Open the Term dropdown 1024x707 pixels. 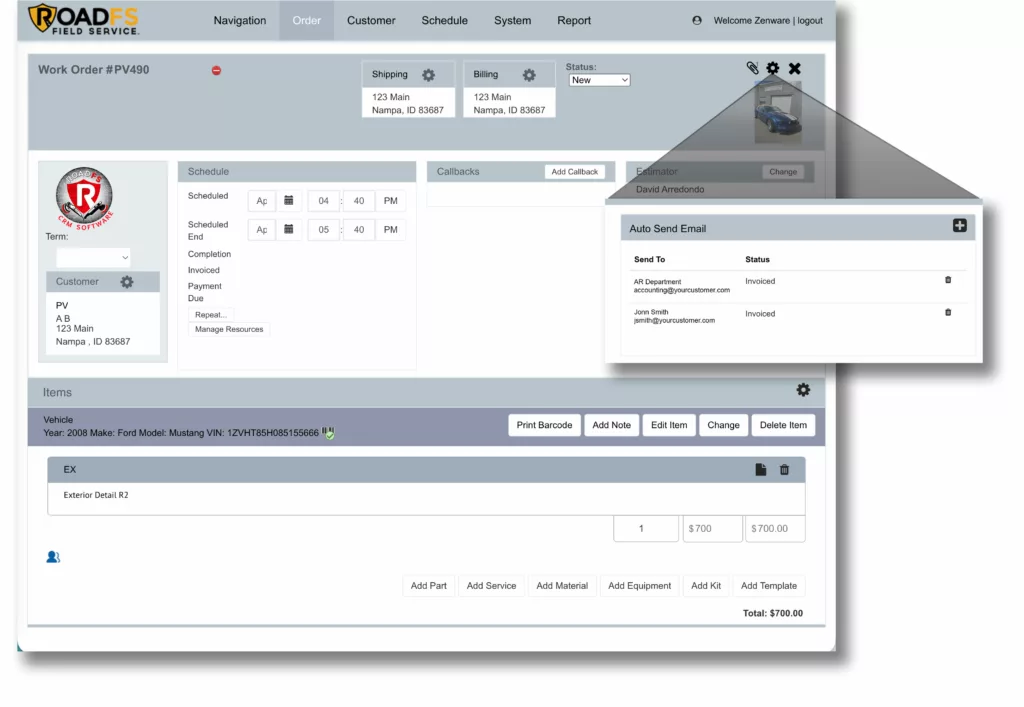click(x=93, y=257)
